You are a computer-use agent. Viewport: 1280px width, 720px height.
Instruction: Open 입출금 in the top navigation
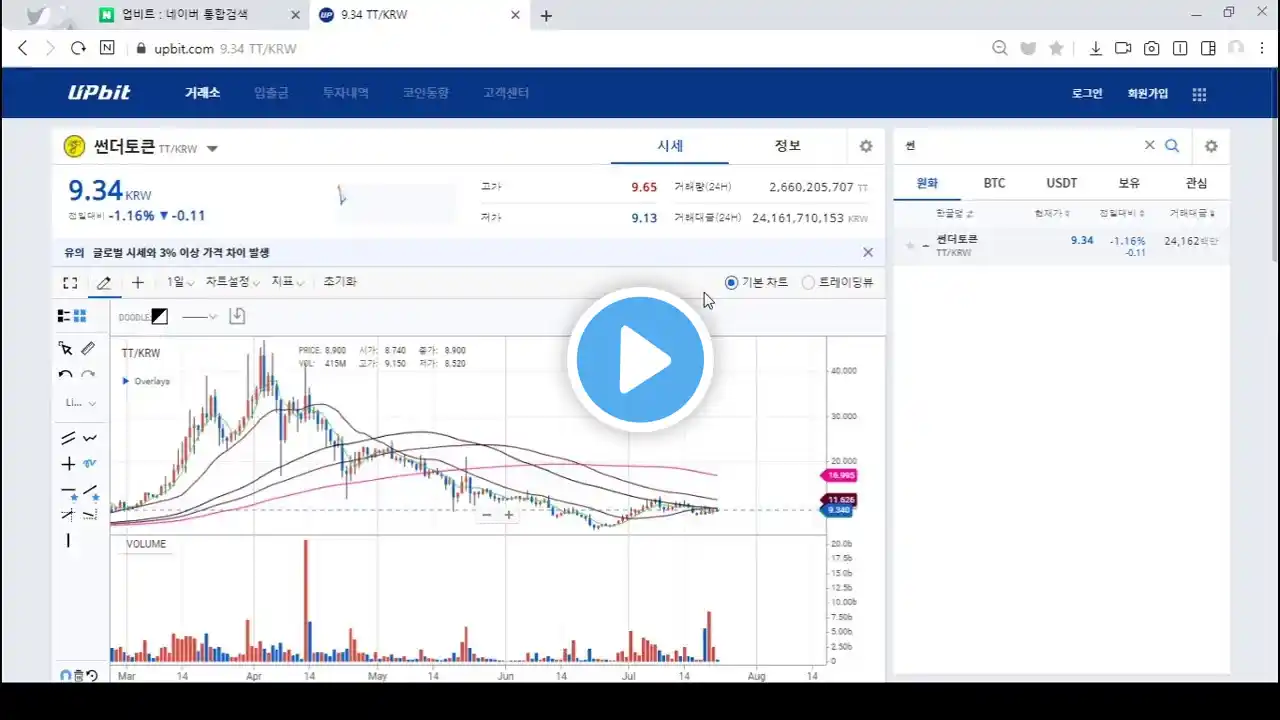click(x=271, y=93)
